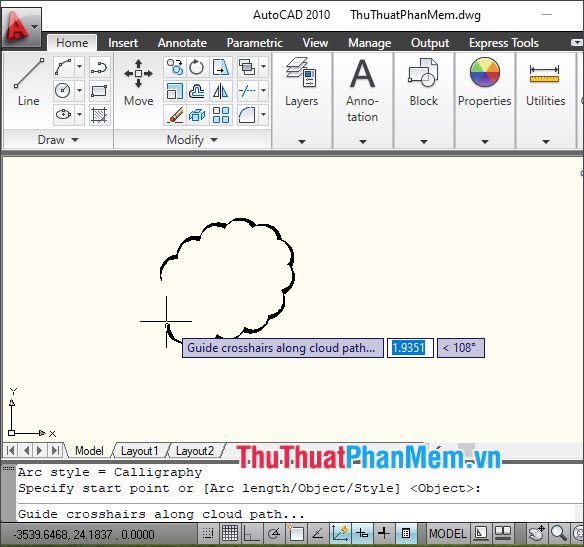Select the Line drawing tool
584x547 pixels.
[x=28, y=81]
